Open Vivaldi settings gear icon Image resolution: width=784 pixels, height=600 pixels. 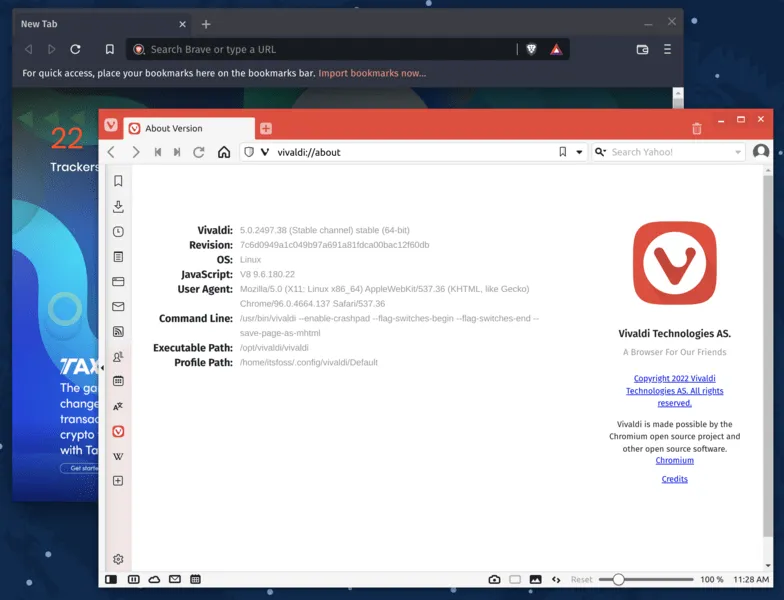tap(118, 559)
